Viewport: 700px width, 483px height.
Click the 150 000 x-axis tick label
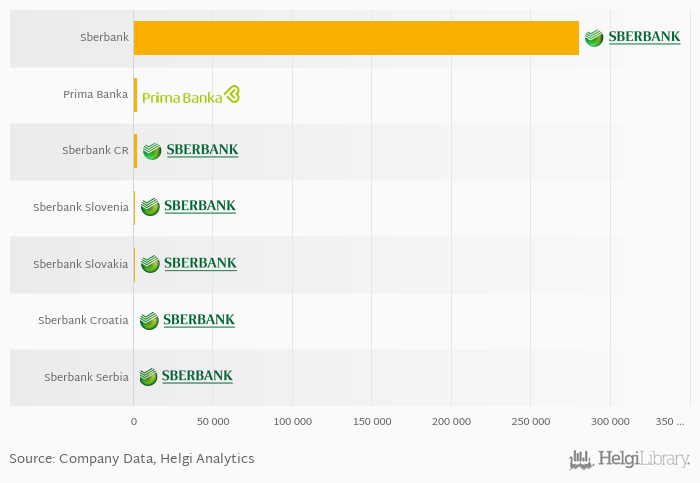(x=374, y=422)
